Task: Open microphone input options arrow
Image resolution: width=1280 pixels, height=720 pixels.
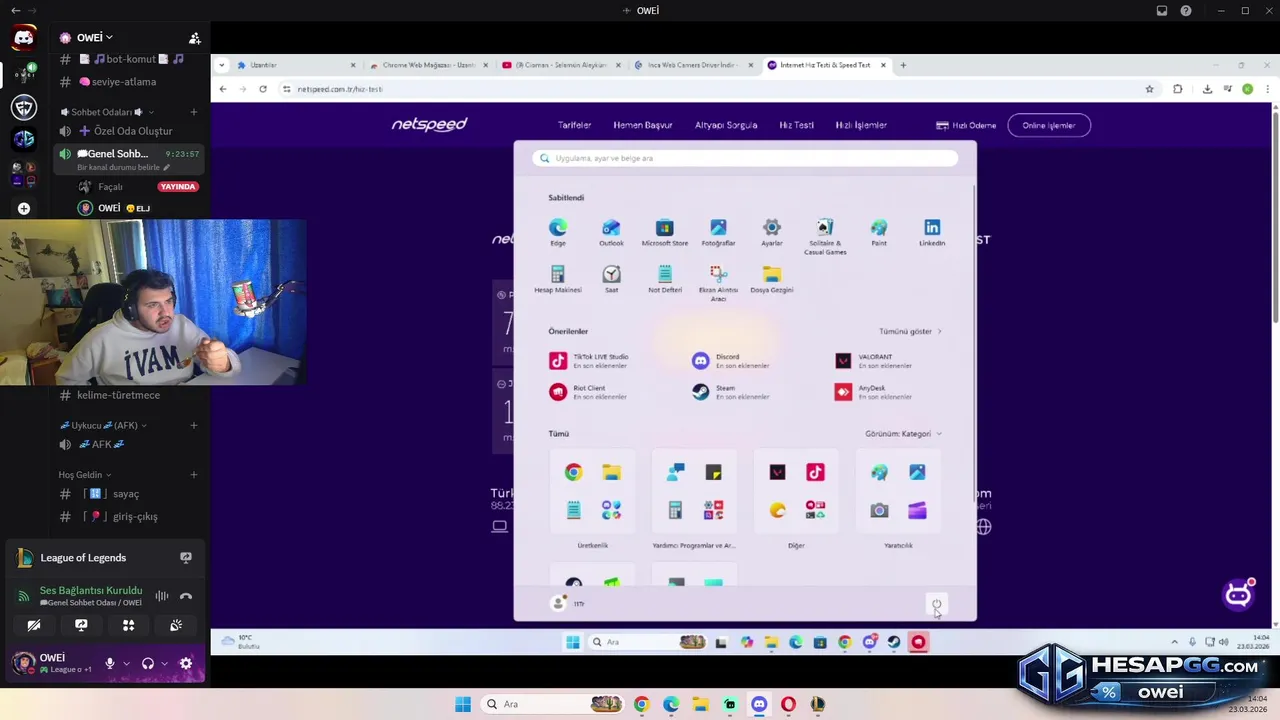Action: 126,663
